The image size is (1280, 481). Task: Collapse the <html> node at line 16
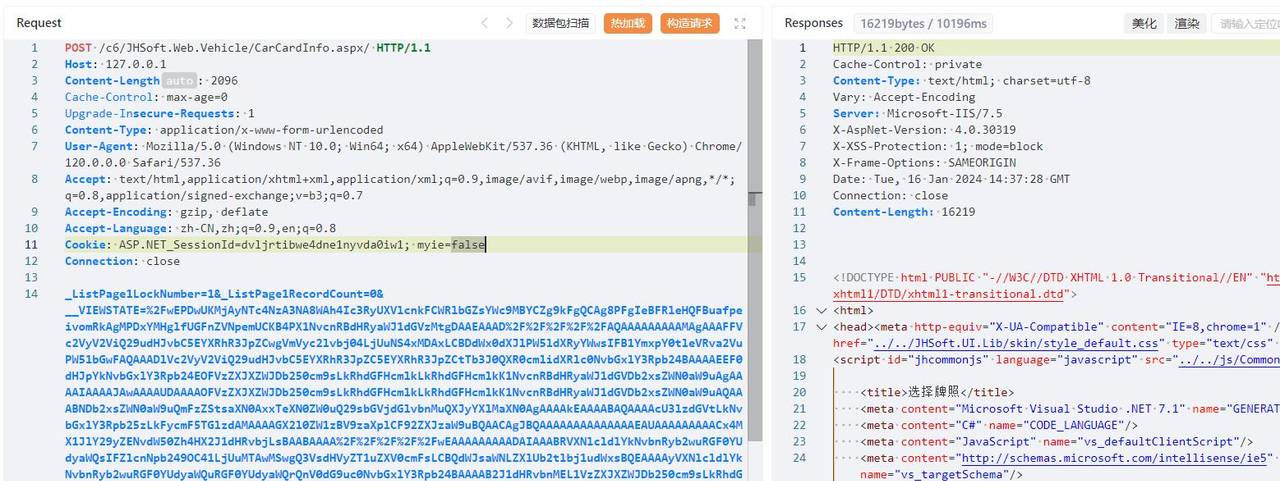pos(822,311)
